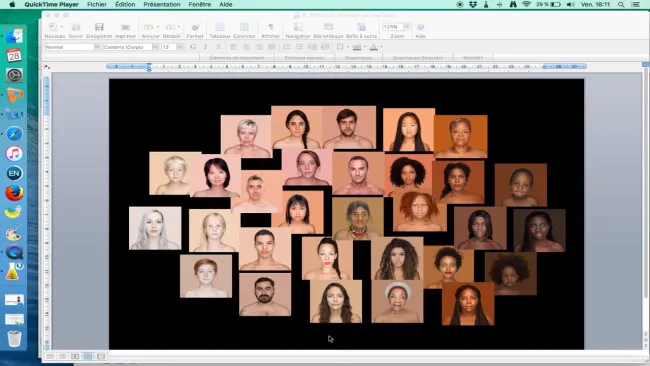This screenshot has width=650, height=366.
Task: Expand the Nouveau dropdown arrow
Action: (x=62, y=27)
